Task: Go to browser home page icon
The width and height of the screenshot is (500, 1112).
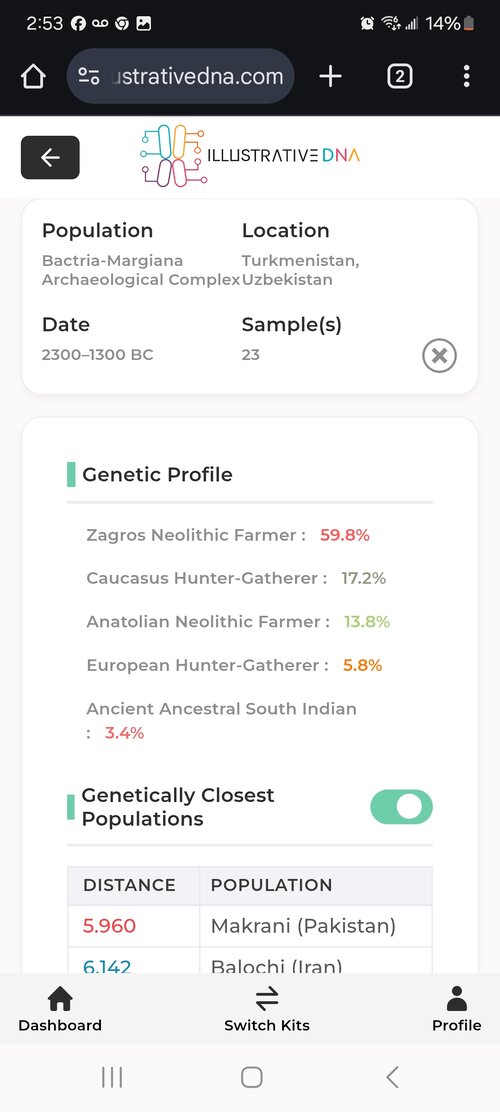Action: 33,77
